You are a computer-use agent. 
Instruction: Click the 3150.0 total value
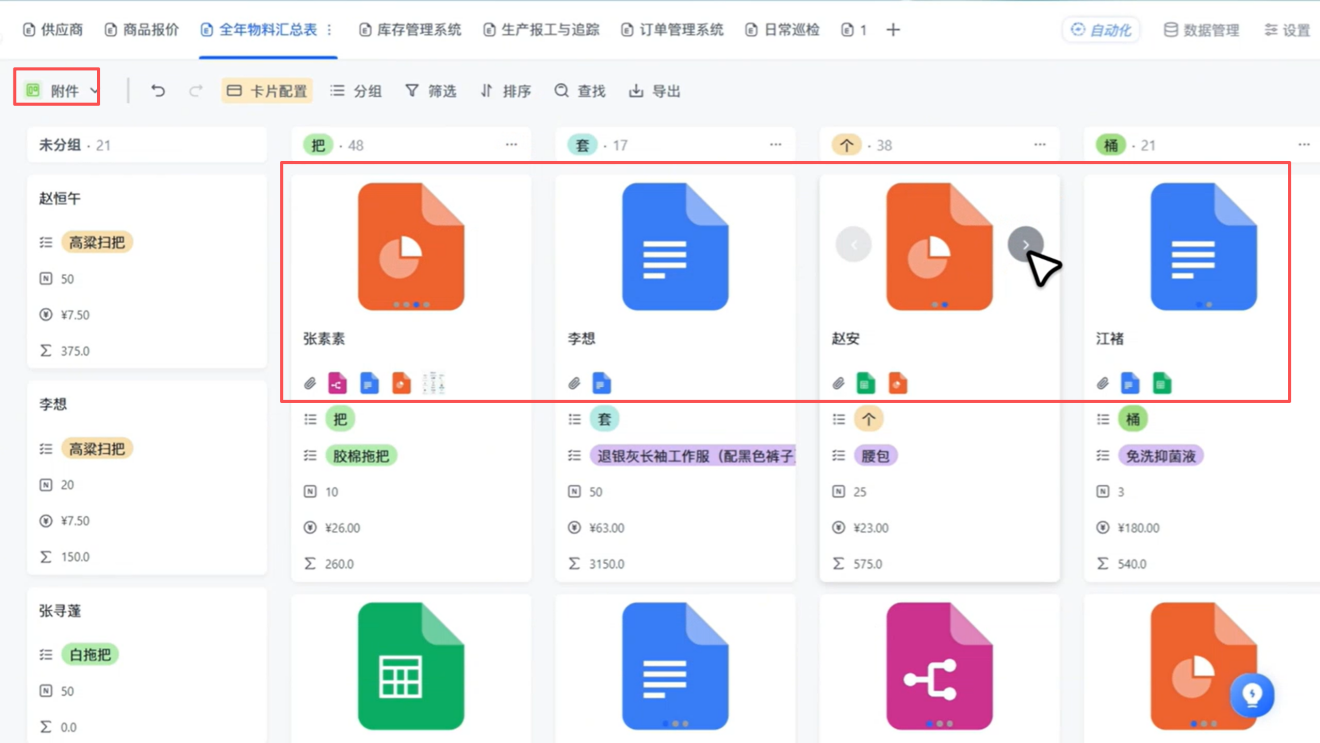click(x=607, y=564)
